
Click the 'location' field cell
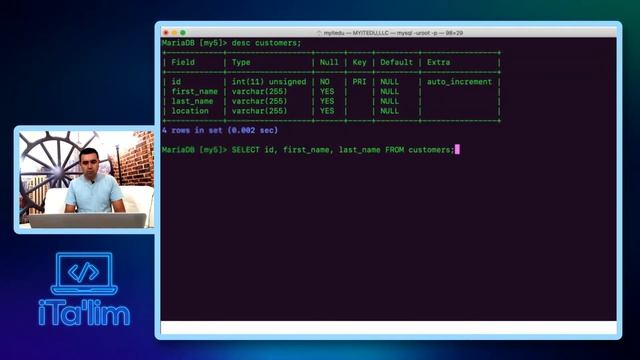190,111
